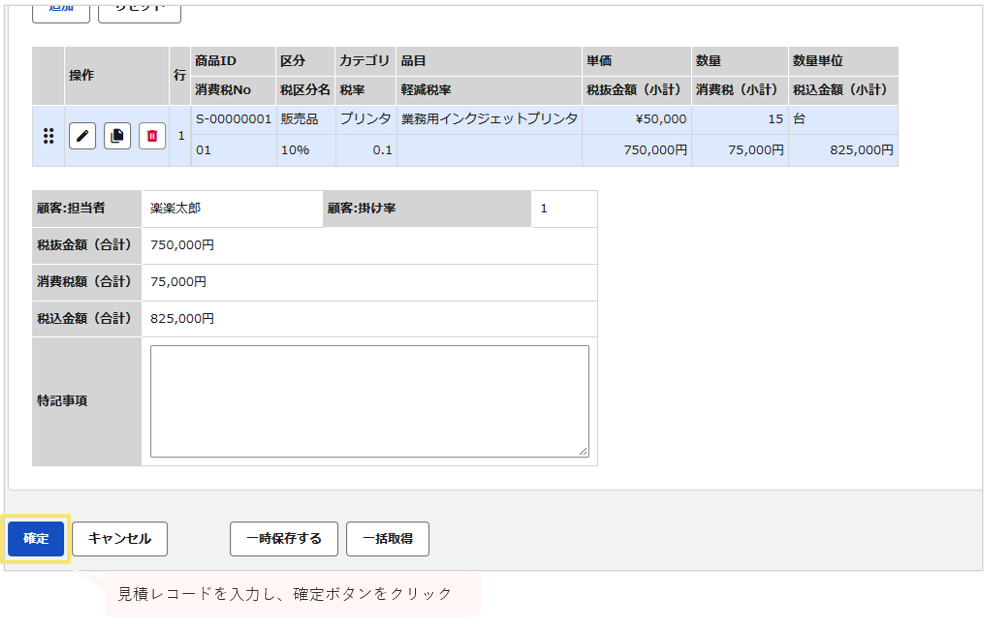Edit row 1 with the pencil icon
This screenshot has width=987, height=627.
pyautogui.click(x=82, y=136)
